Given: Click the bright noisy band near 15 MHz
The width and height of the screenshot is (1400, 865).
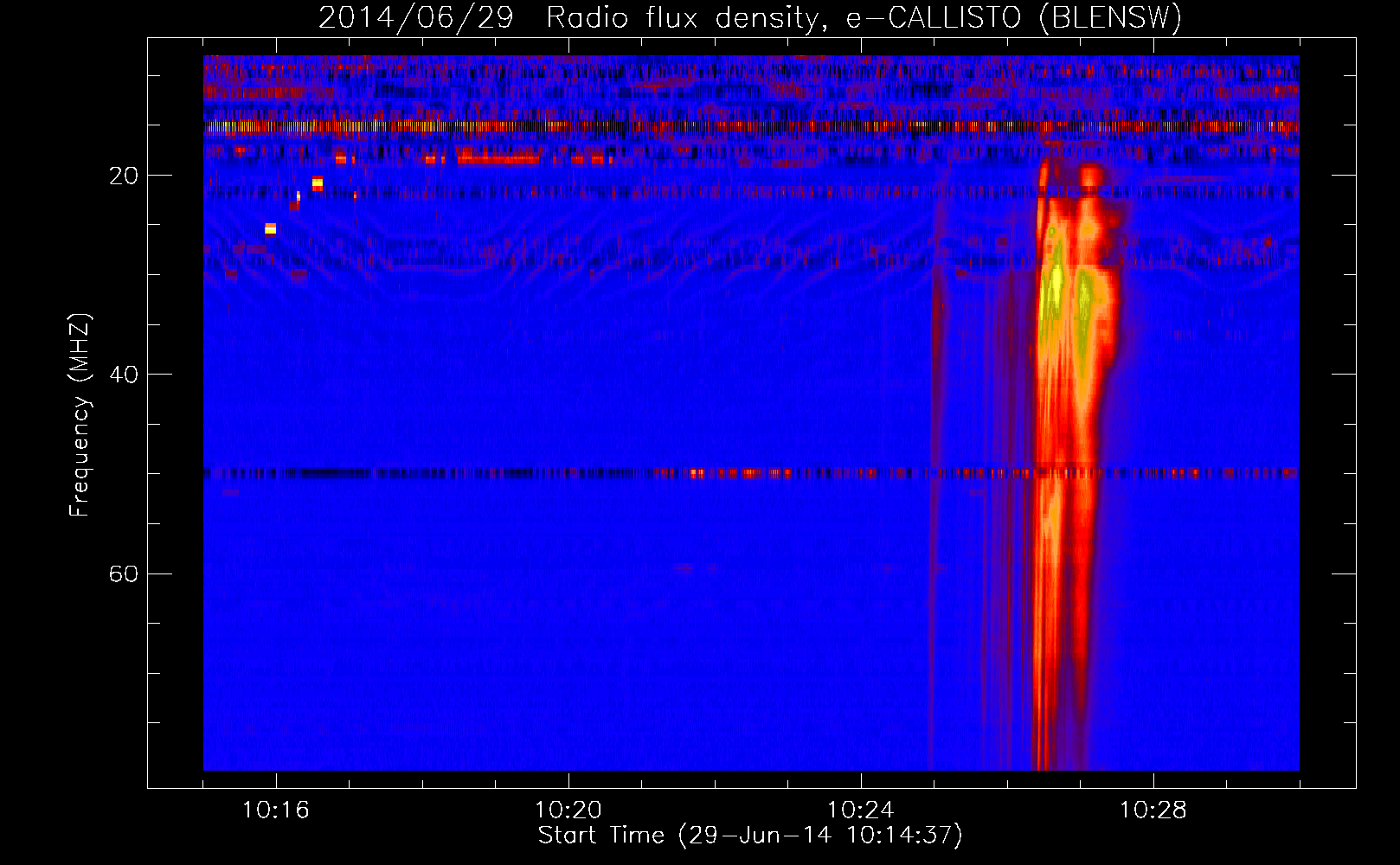Looking at the screenshot, I should [751, 127].
